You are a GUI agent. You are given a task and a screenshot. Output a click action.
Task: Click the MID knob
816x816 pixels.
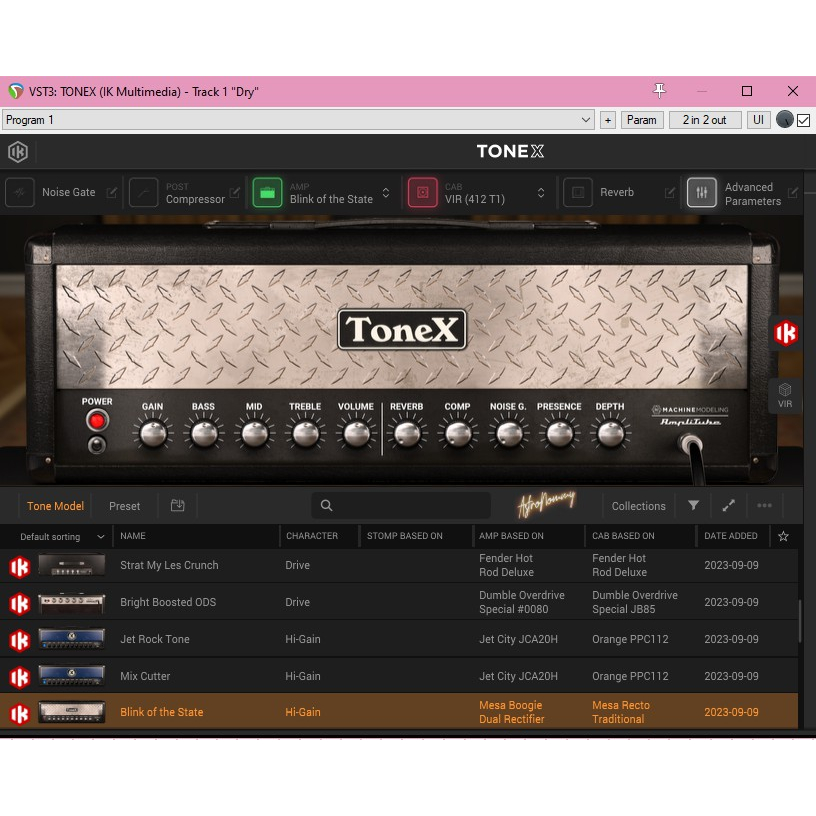point(254,434)
